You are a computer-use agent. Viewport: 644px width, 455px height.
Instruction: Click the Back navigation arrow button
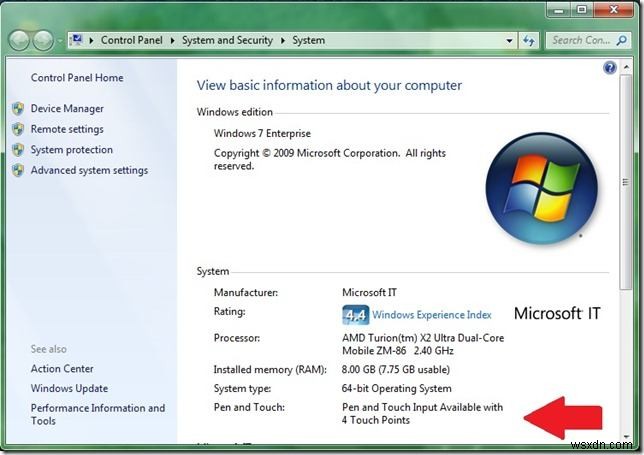click(x=19, y=41)
